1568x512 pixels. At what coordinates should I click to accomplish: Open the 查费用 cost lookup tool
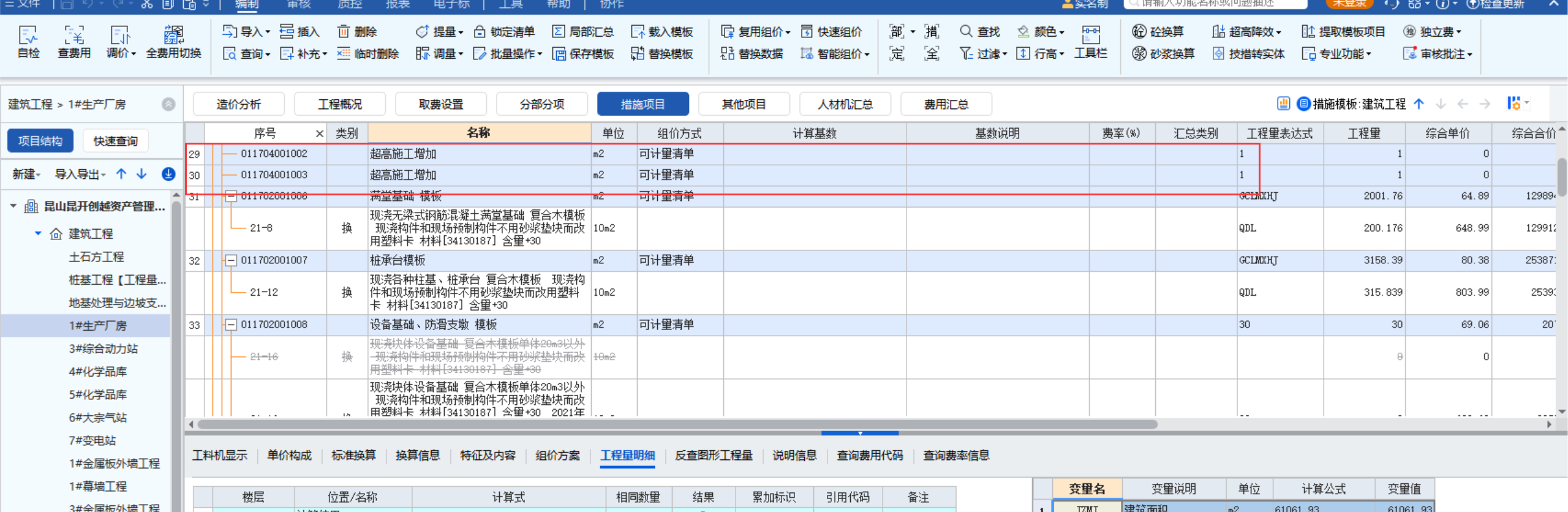74,42
